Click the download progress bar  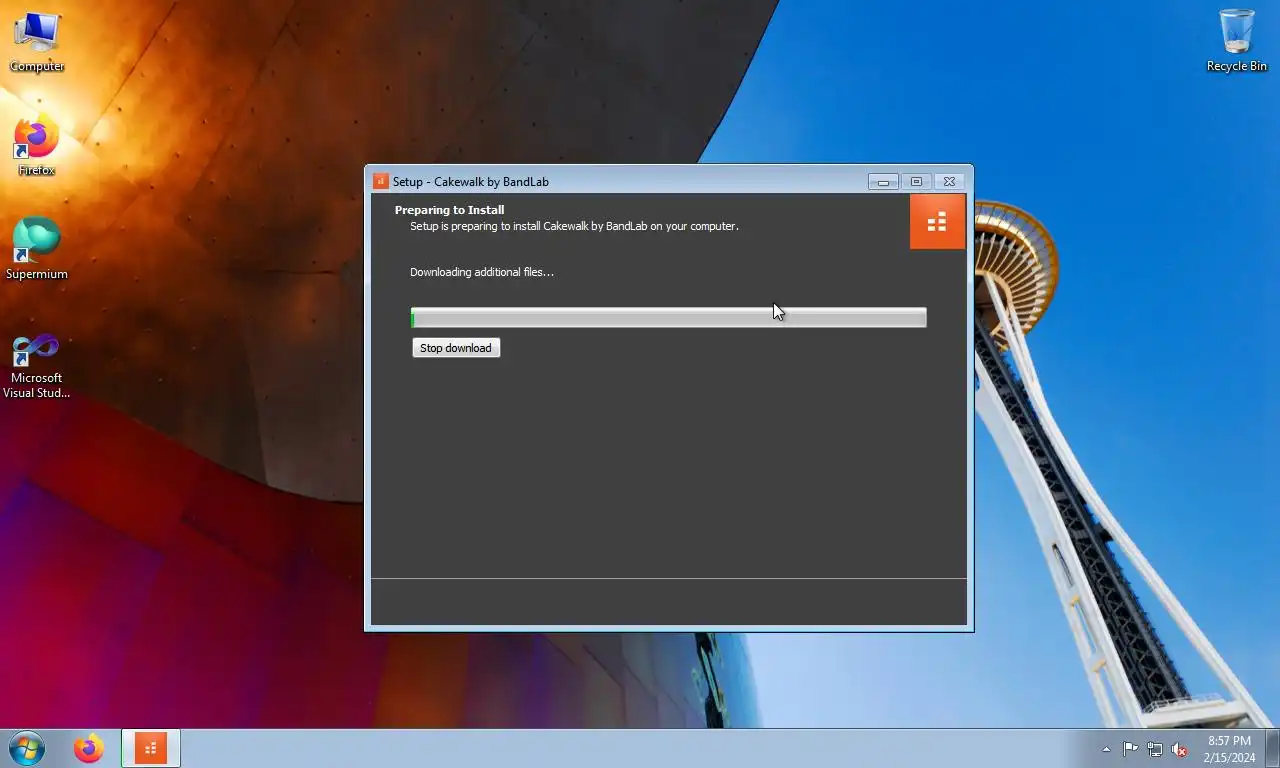[668, 318]
